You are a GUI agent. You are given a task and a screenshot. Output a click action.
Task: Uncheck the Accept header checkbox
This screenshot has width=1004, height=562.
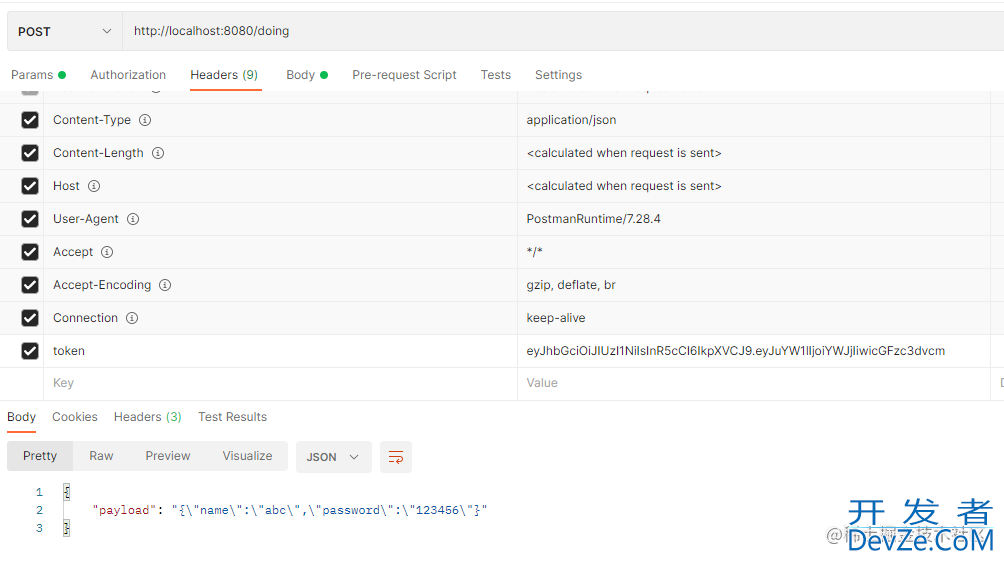tap(30, 252)
